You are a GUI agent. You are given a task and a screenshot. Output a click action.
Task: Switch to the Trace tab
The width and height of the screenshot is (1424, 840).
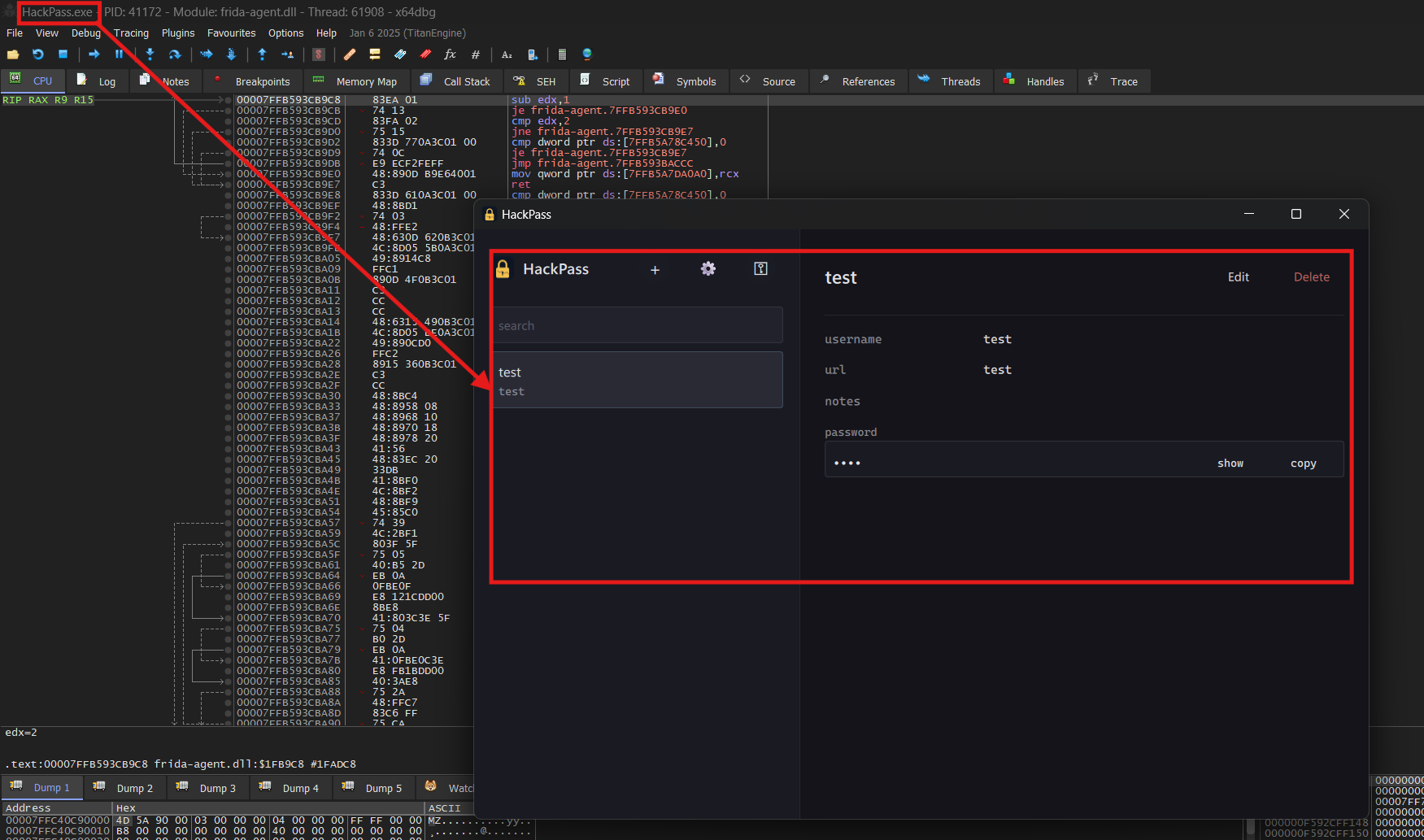pos(1114,81)
